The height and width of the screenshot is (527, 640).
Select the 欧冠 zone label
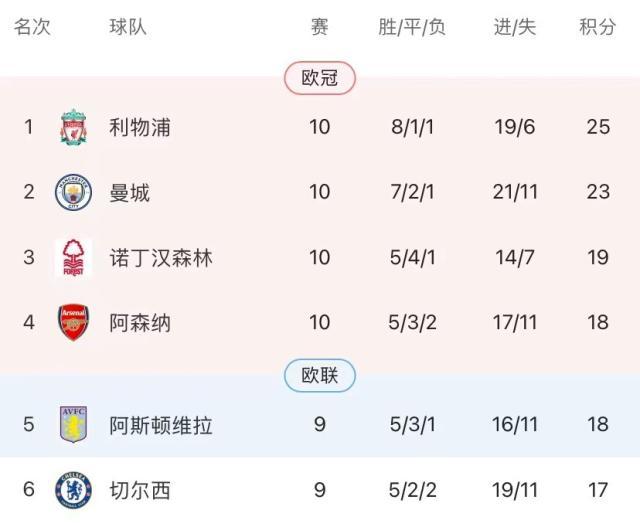(x=320, y=78)
